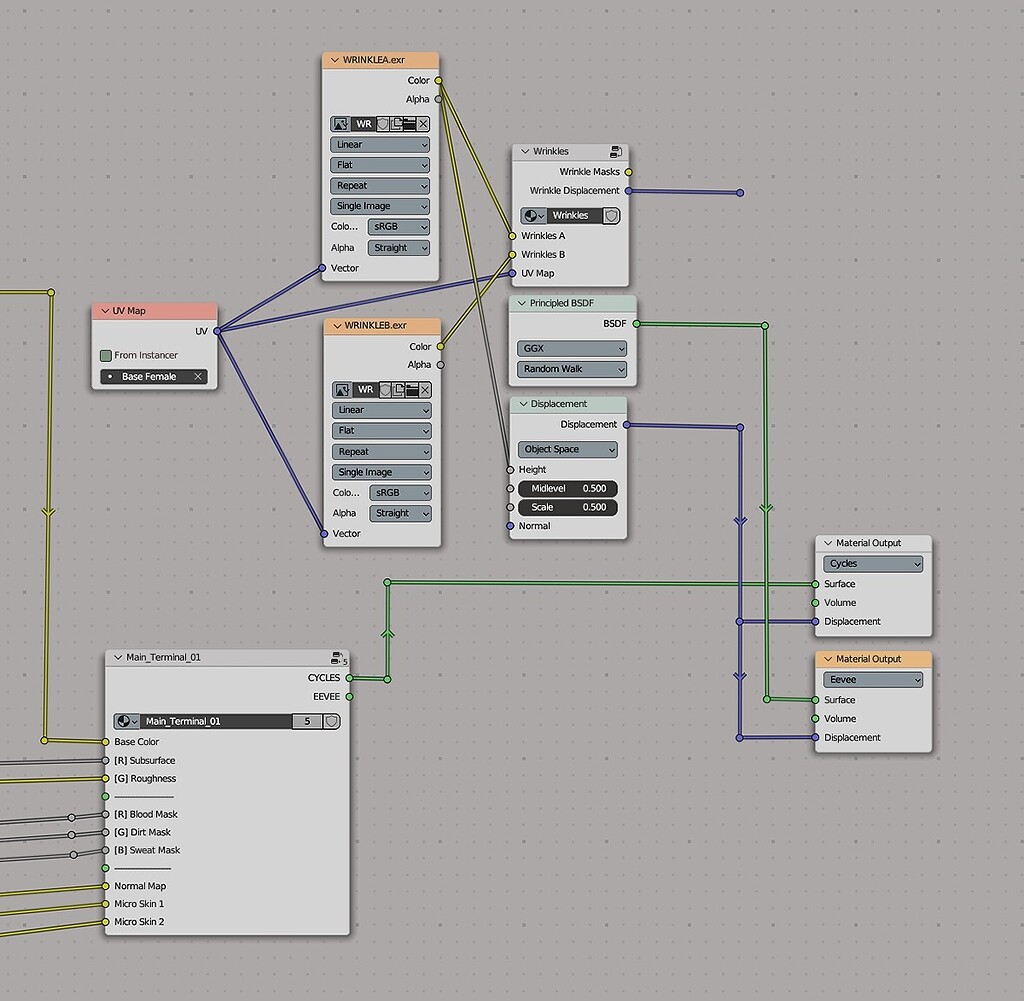Screen dimensions: 1024x1001
Task: Open Linear interpolation dropdown in WRINKLEB.exr
Action: point(381,410)
